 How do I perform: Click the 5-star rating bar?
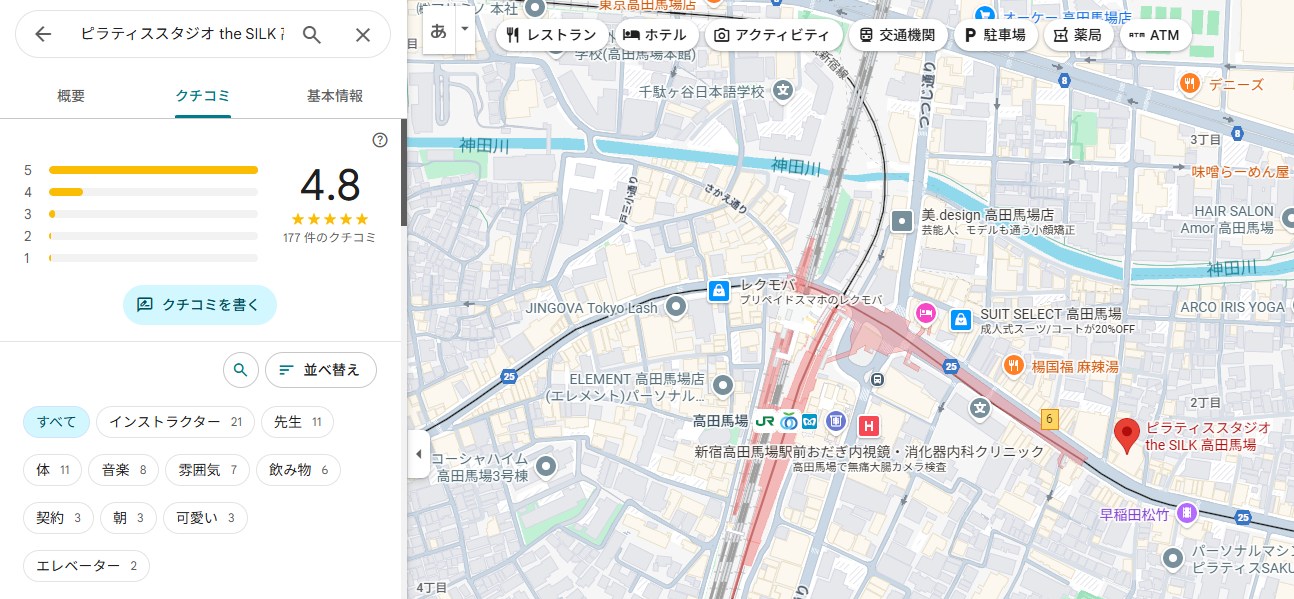(x=153, y=170)
